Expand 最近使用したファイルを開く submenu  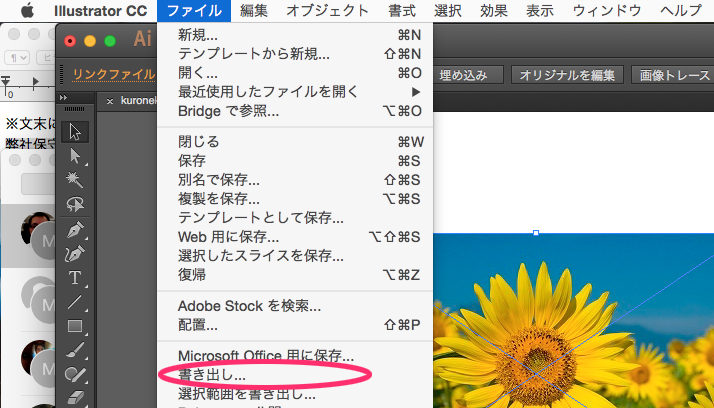click(295, 92)
